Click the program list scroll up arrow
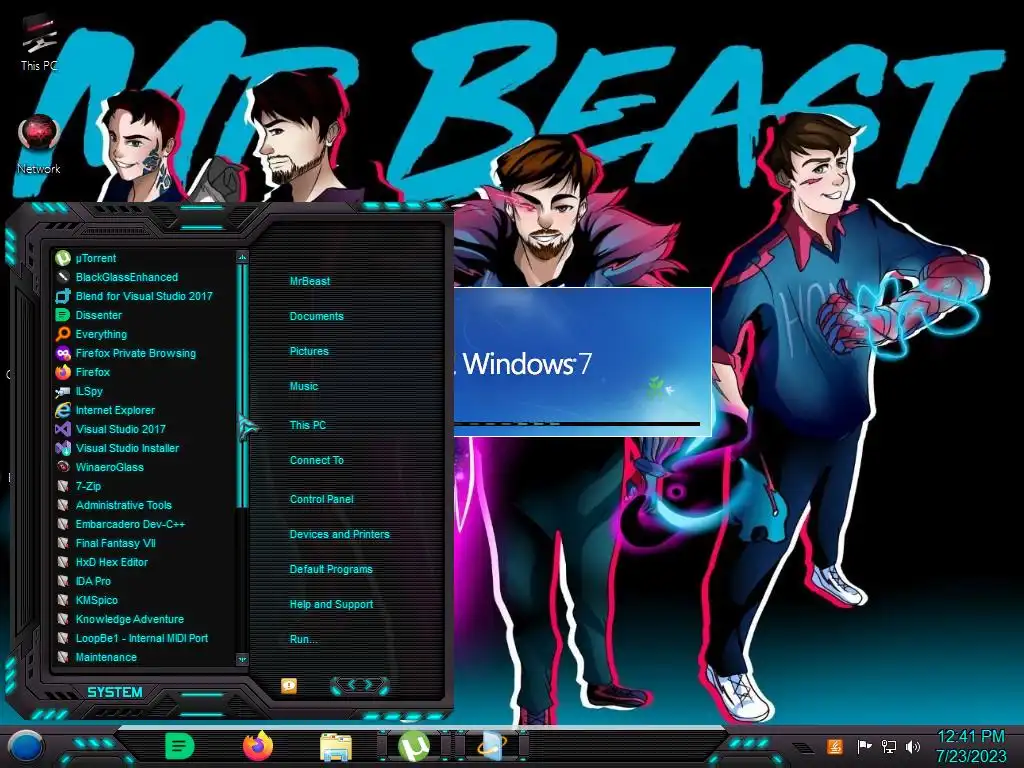This screenshot has height=768, width=1024. tap(242, 257)
